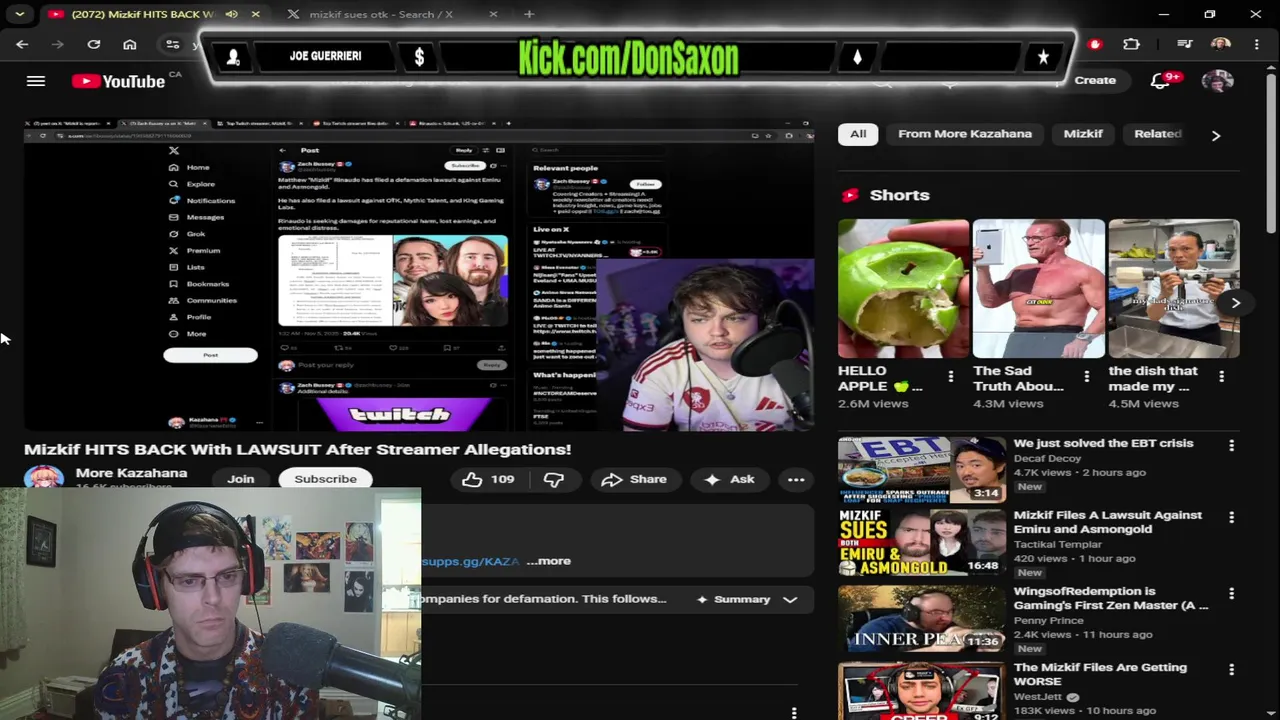Open HELLO APPLE short thumbnail
1280x720 pixels.
pos(903,289)
